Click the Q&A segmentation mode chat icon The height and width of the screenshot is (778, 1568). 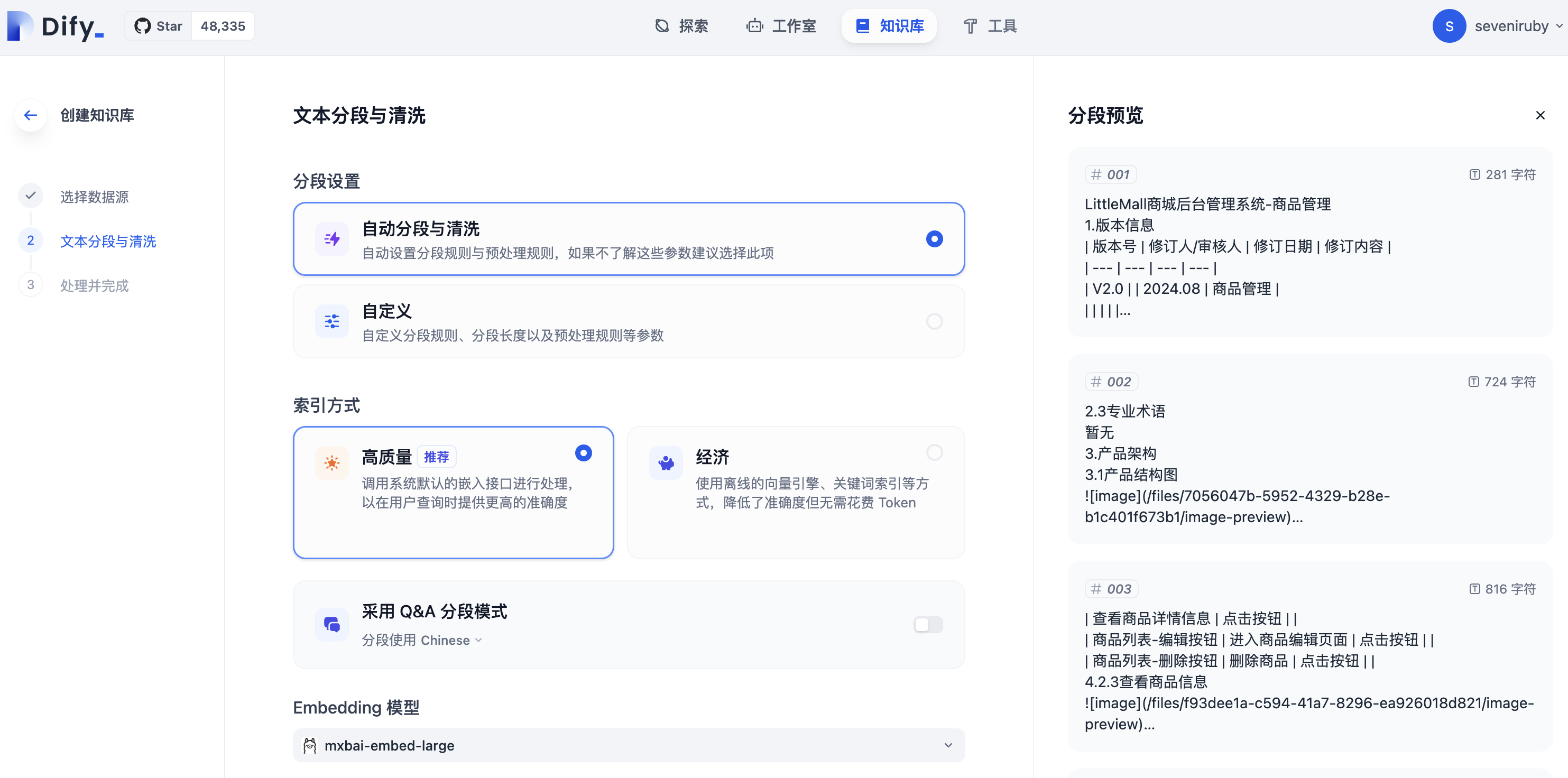[332, 624]
